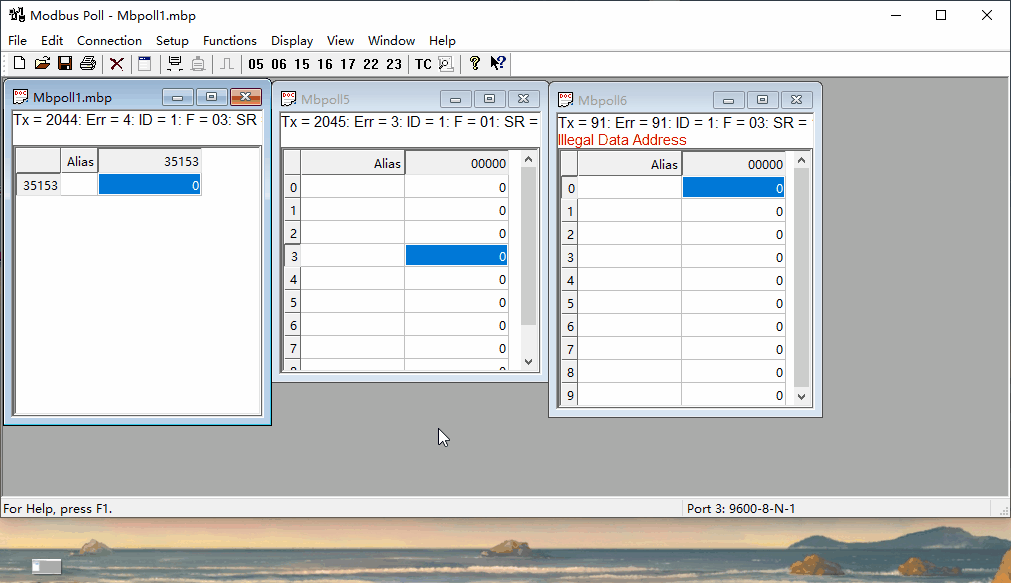Open the communication traffic viewer icon
The height and width of the screenshot is (583, 1011).
coord(446,63)
